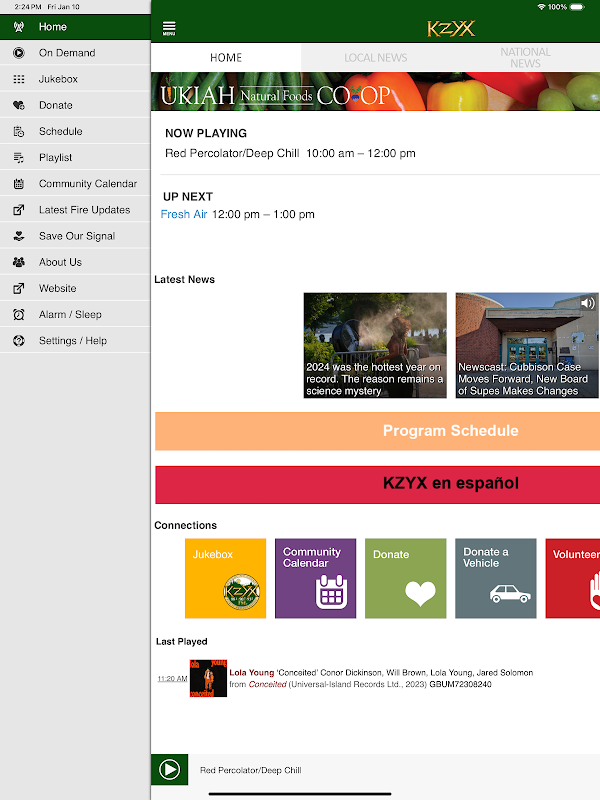Select the Home antenna icon in sidebar
600x800 pixels.
pos(19,27)
